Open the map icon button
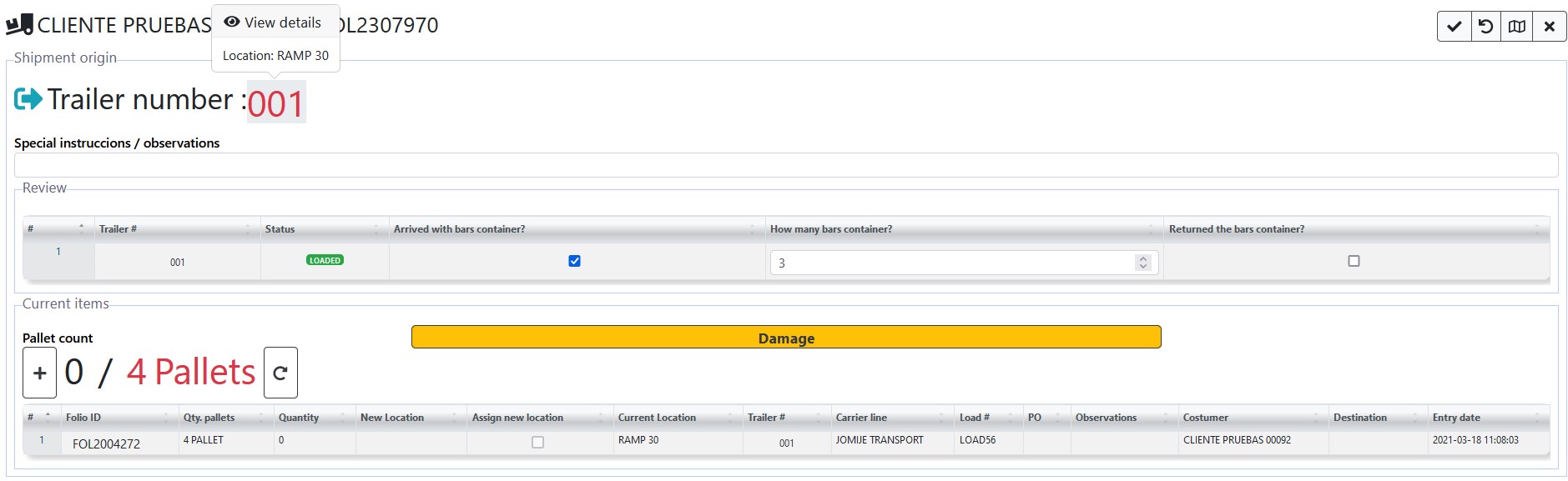 click(x=1517, y=27)
